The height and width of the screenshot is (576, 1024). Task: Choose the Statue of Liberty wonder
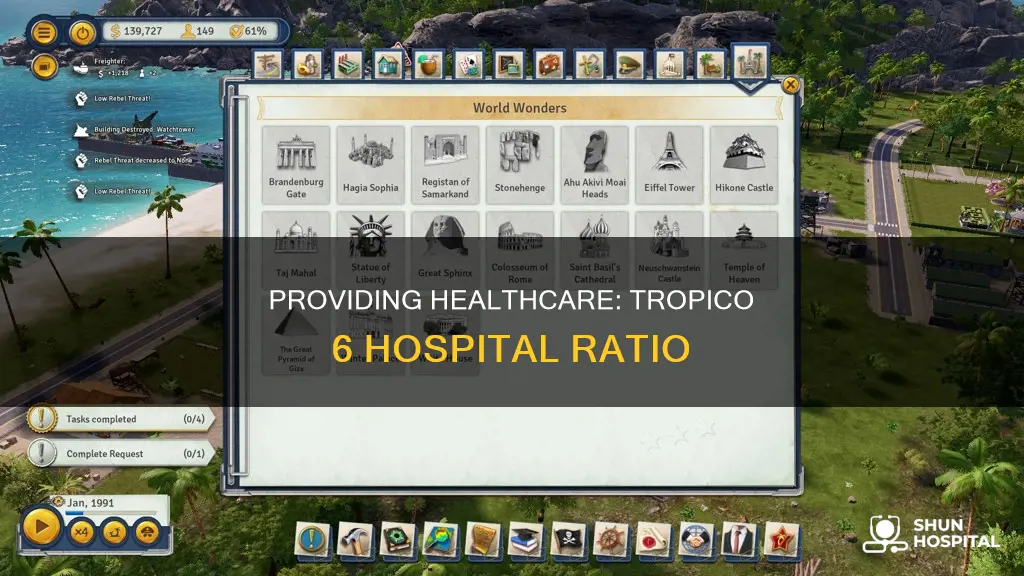click(x=370, y=250)
